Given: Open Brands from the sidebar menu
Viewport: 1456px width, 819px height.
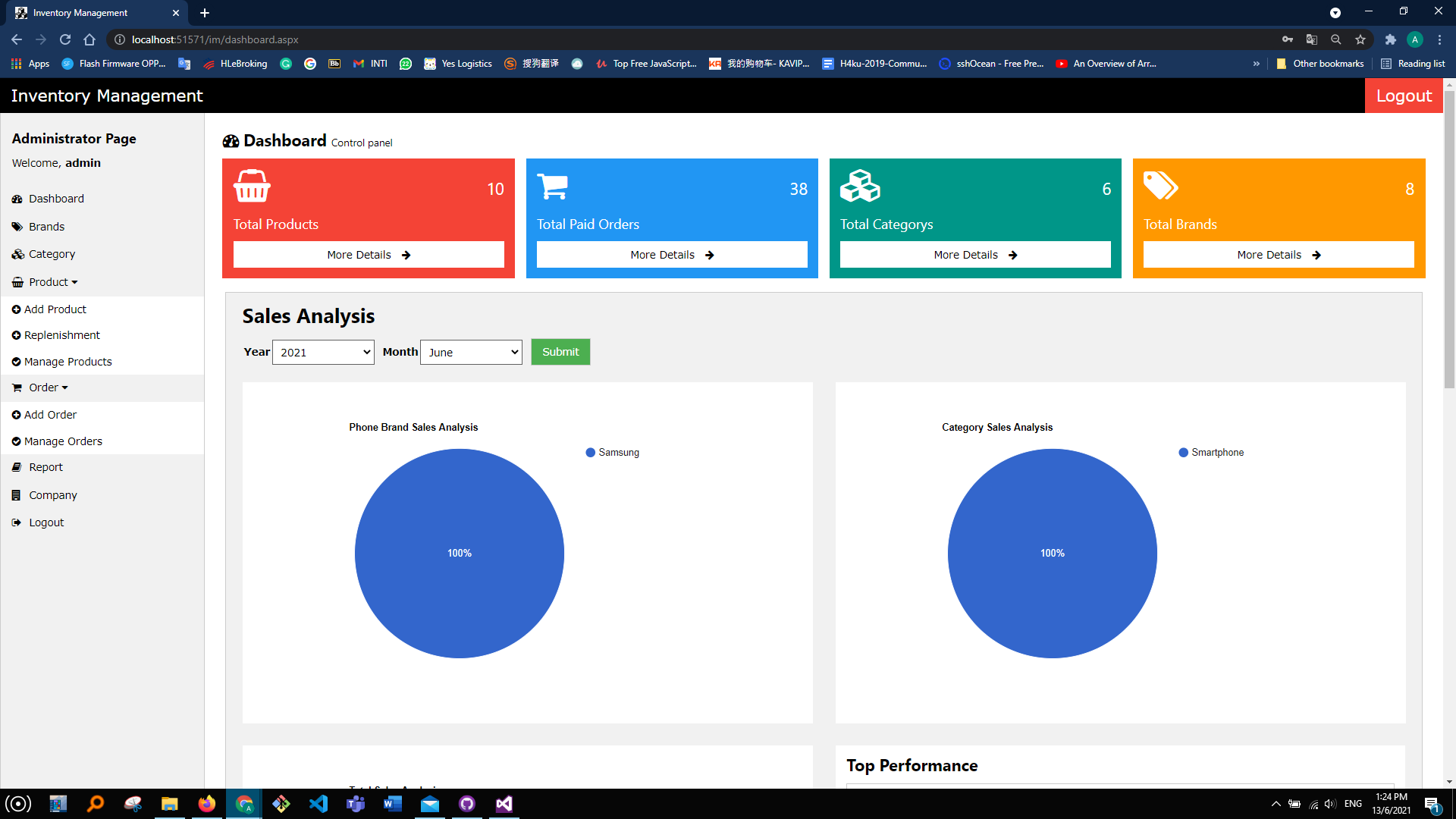Looking at the screenshot, I should pos(46,227).
